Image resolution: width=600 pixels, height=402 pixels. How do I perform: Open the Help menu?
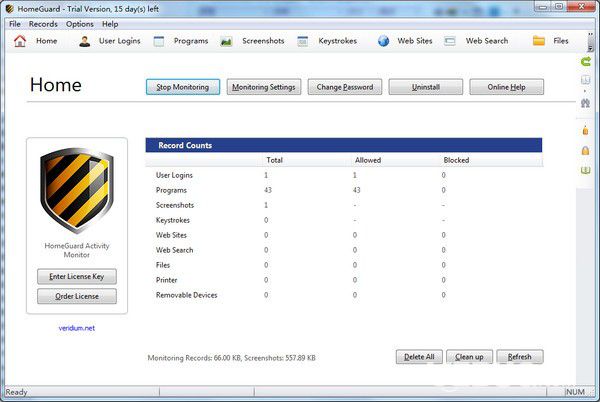click(x=110, y=24)
